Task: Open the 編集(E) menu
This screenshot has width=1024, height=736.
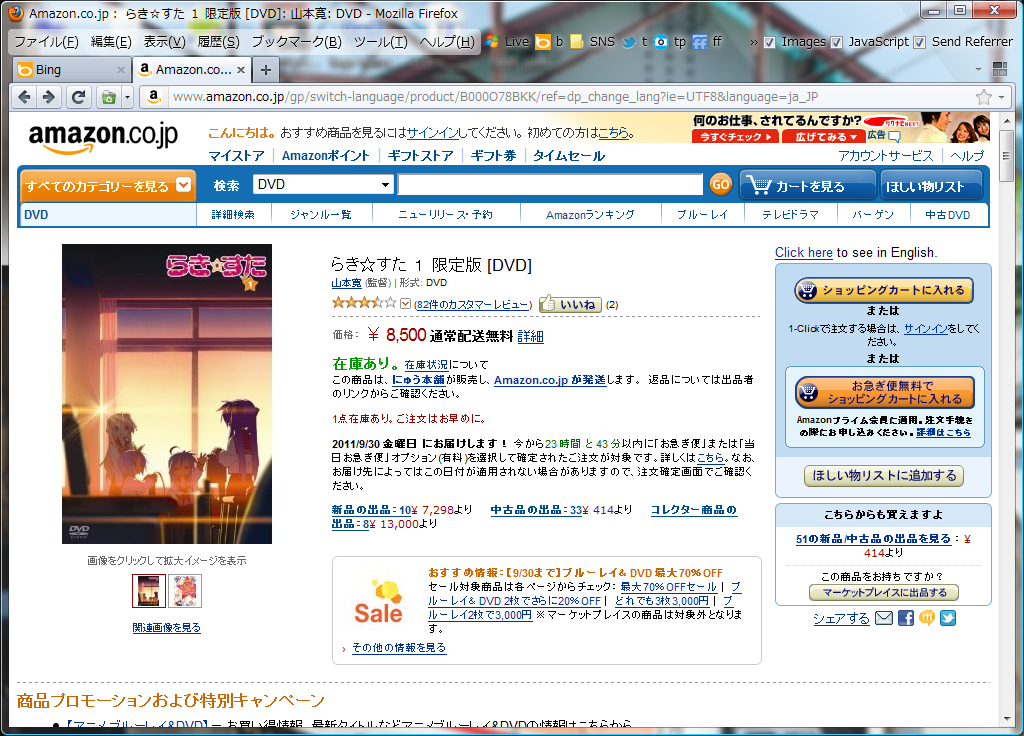Action: click(111, 42)
